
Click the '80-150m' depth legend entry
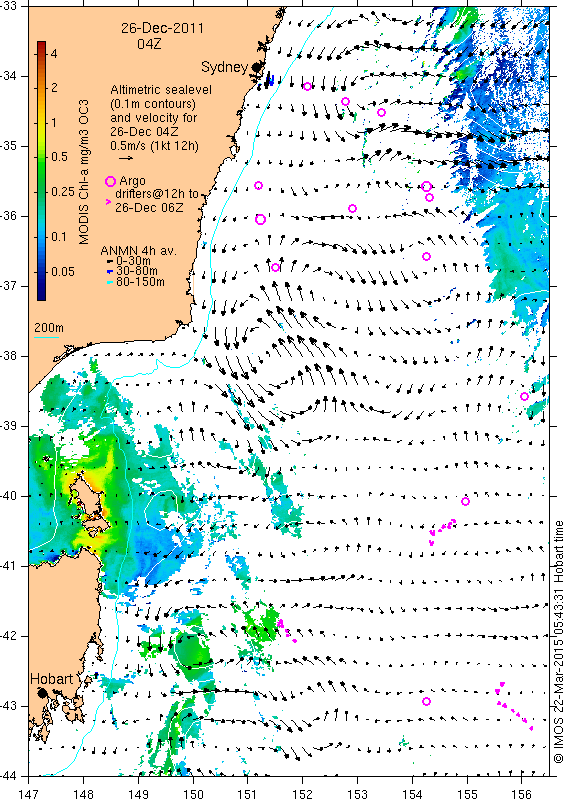pyautogui.click(x=140, y=282)
